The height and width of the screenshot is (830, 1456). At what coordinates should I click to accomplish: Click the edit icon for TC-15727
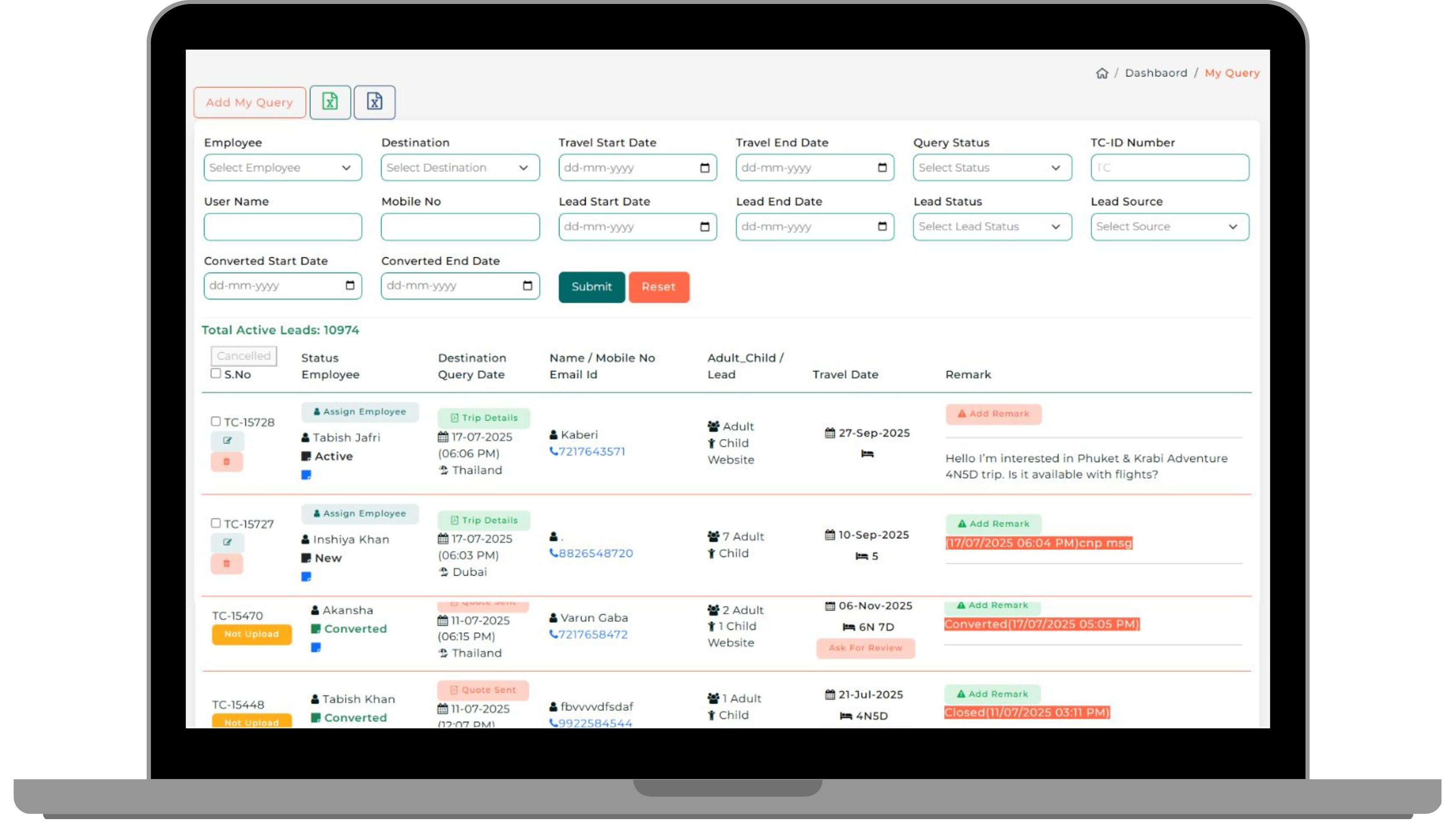(x=227, y=542)
